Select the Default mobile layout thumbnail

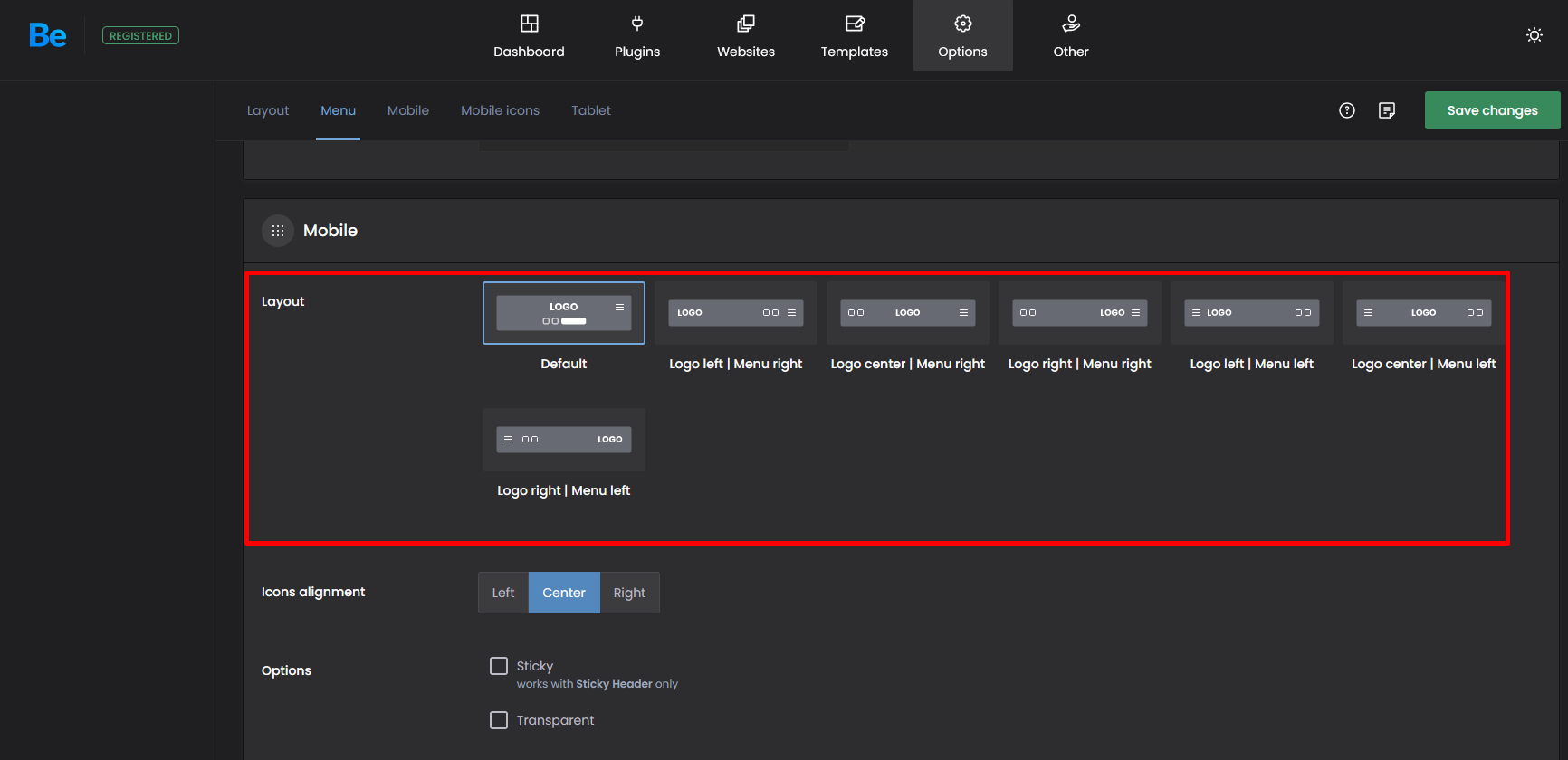564,313
